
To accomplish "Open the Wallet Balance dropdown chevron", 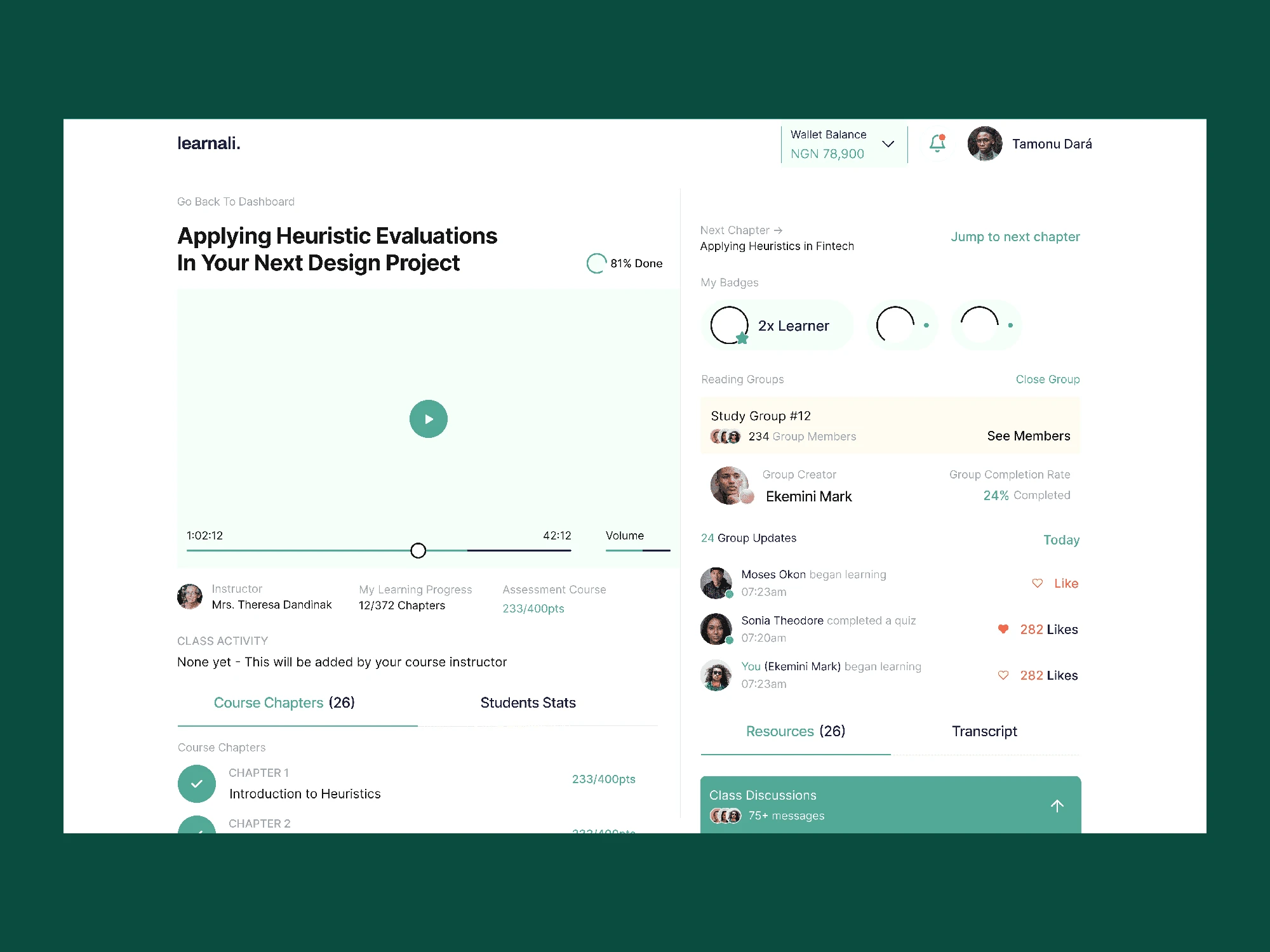I will [888, 144].
